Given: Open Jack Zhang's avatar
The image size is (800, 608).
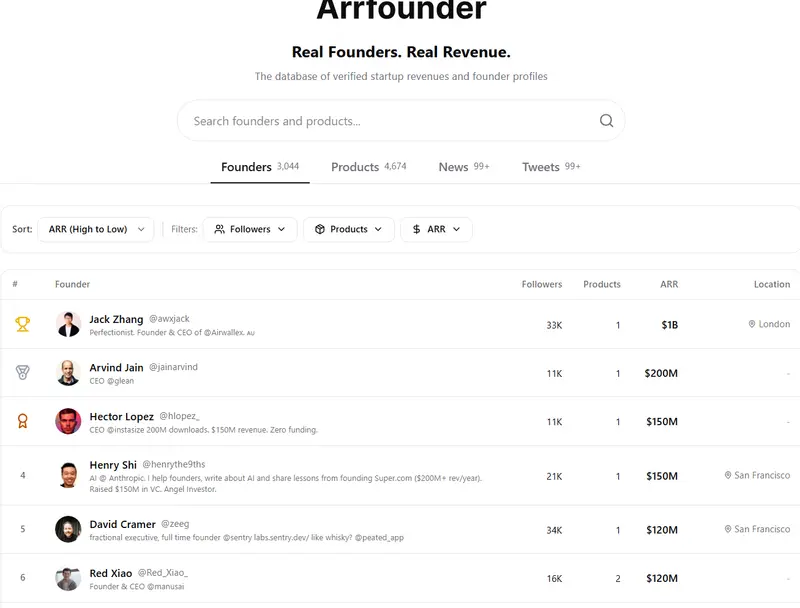Looking at the screenshot, I should pyautogui.click(x=68, y=324).
